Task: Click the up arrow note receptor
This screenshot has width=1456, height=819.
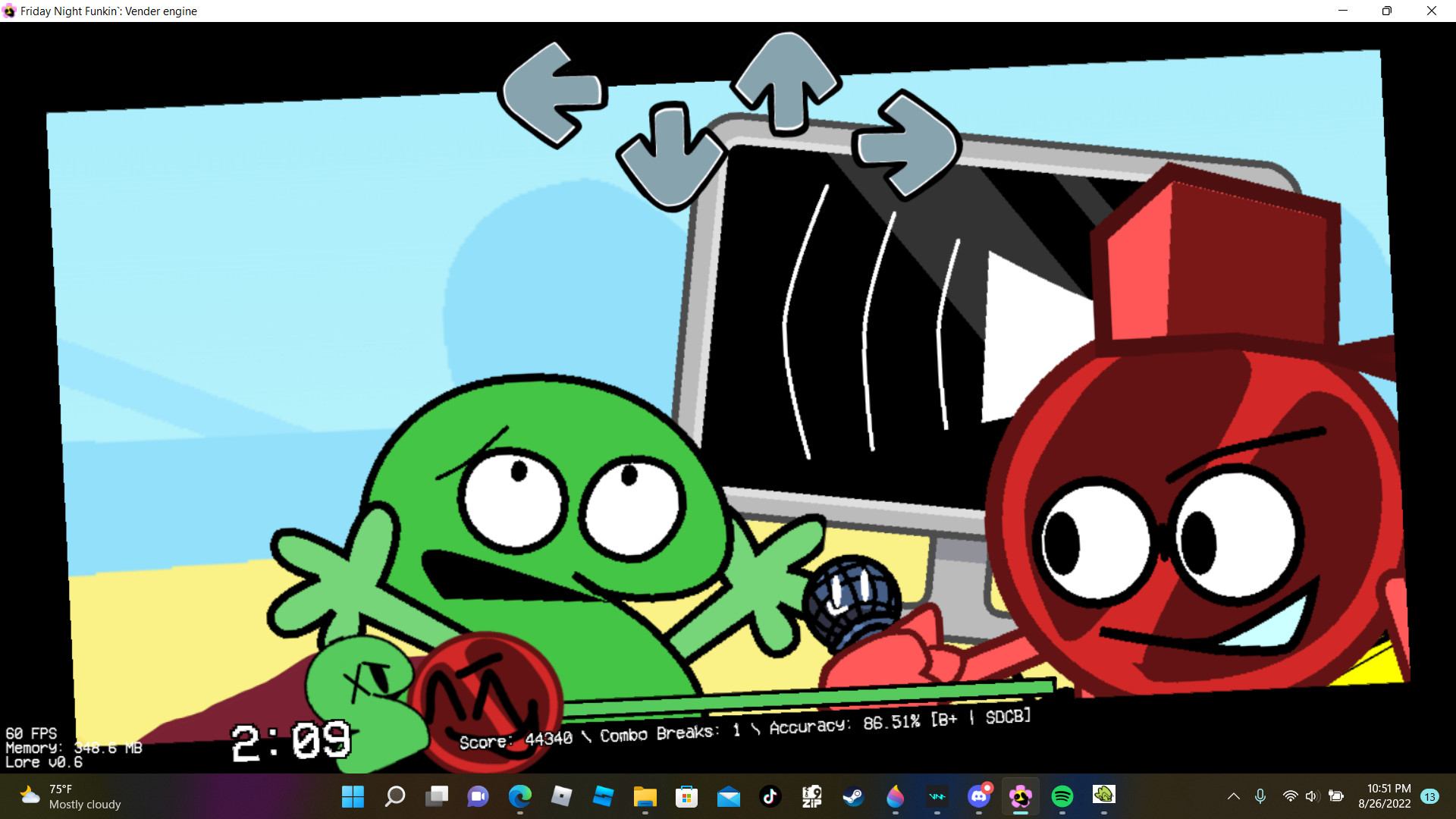Action: 787,82
